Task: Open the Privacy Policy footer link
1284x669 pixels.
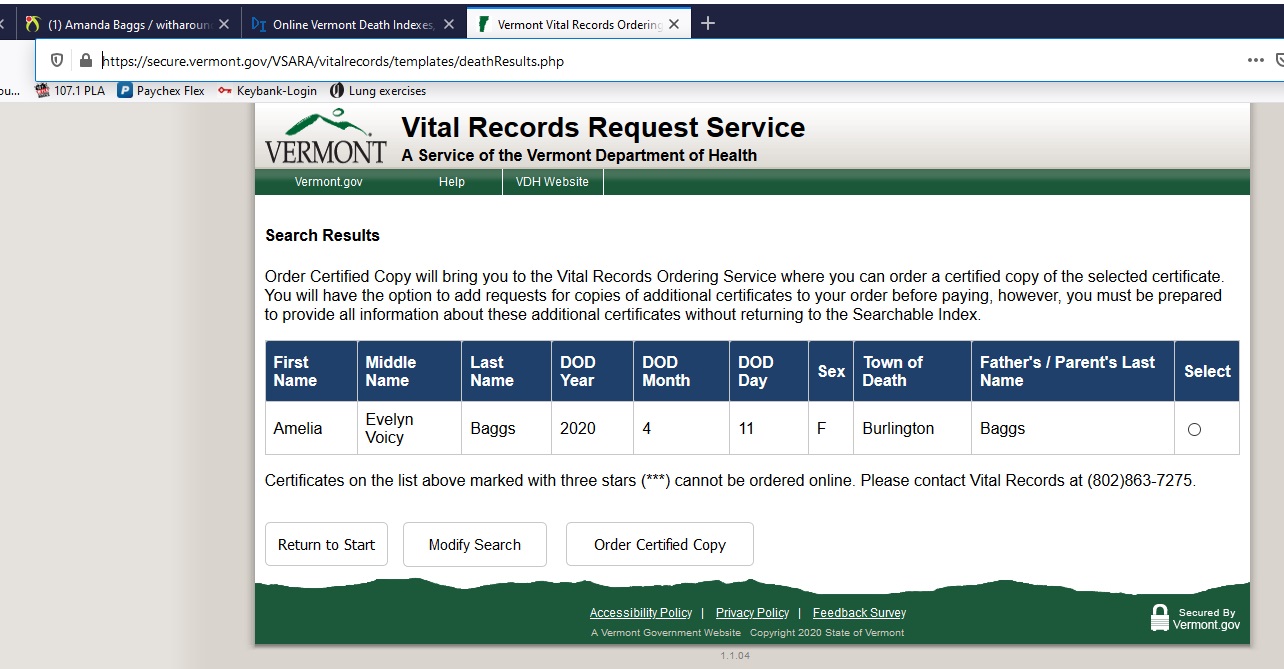Action: pyautogui.click(x=752, y=613)
